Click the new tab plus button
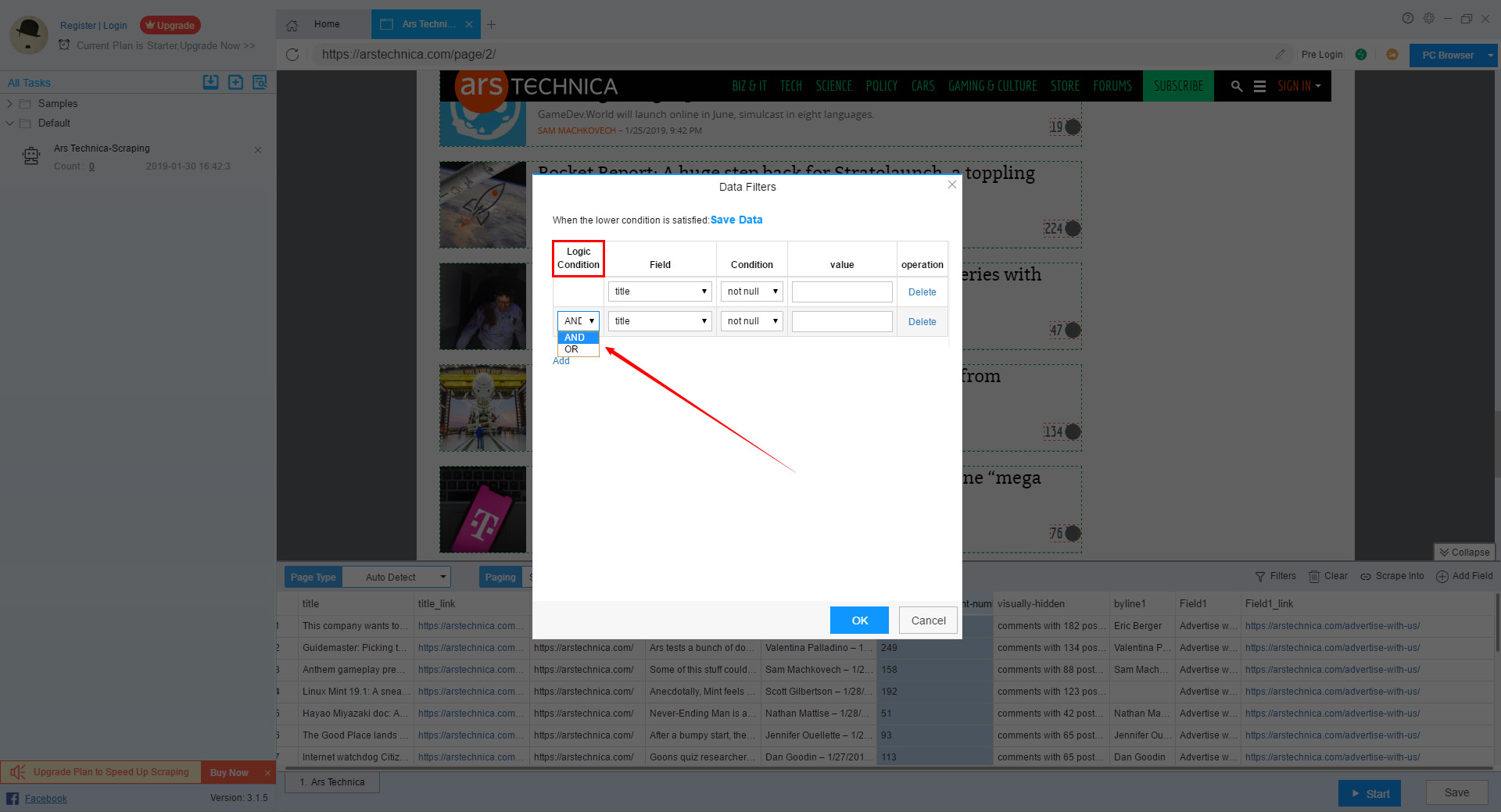This screenshot has width=1501, height=812. (x=491, y=24)
